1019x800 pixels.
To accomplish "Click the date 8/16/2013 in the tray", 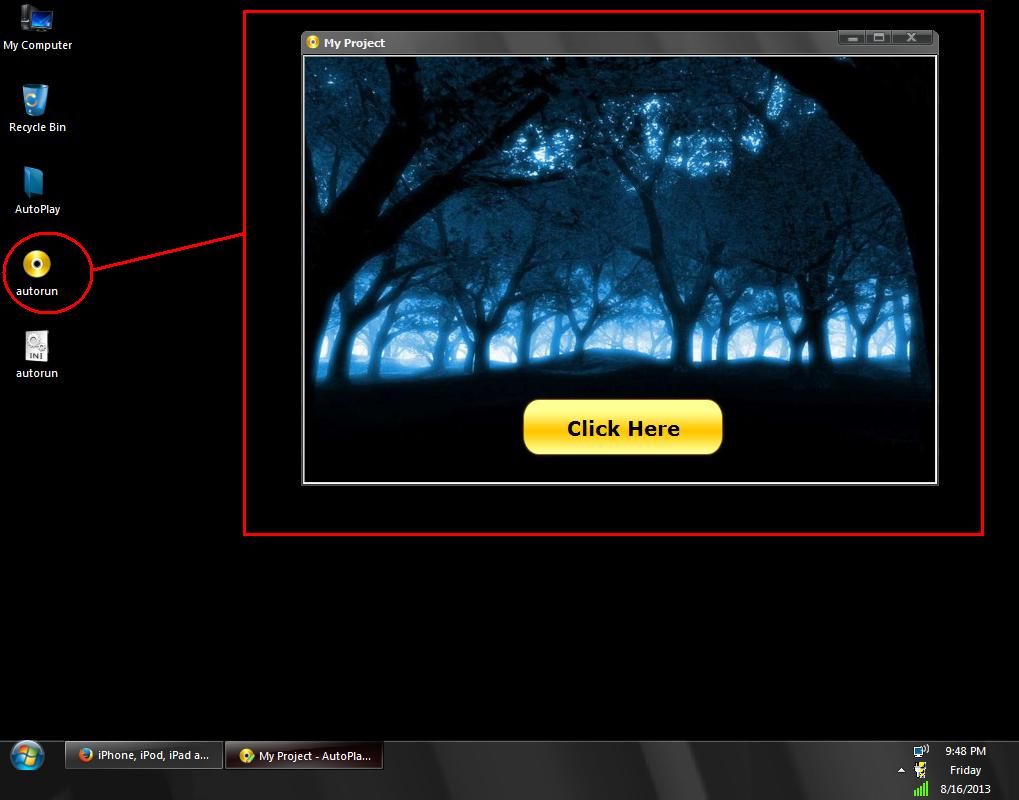I will [x=965, y=789].
